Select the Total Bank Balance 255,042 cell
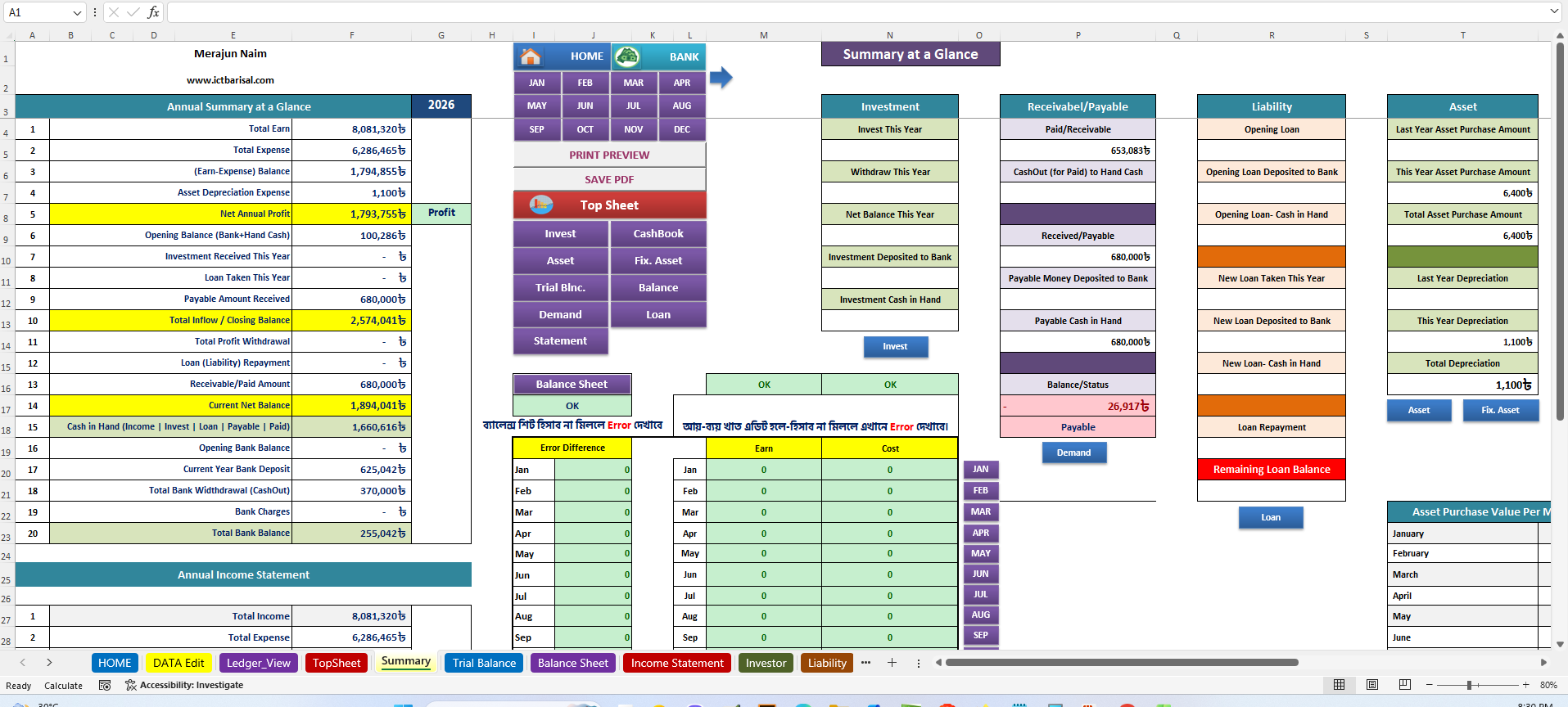The height and width of the screenshot is (707, 1568). (351, 533)
